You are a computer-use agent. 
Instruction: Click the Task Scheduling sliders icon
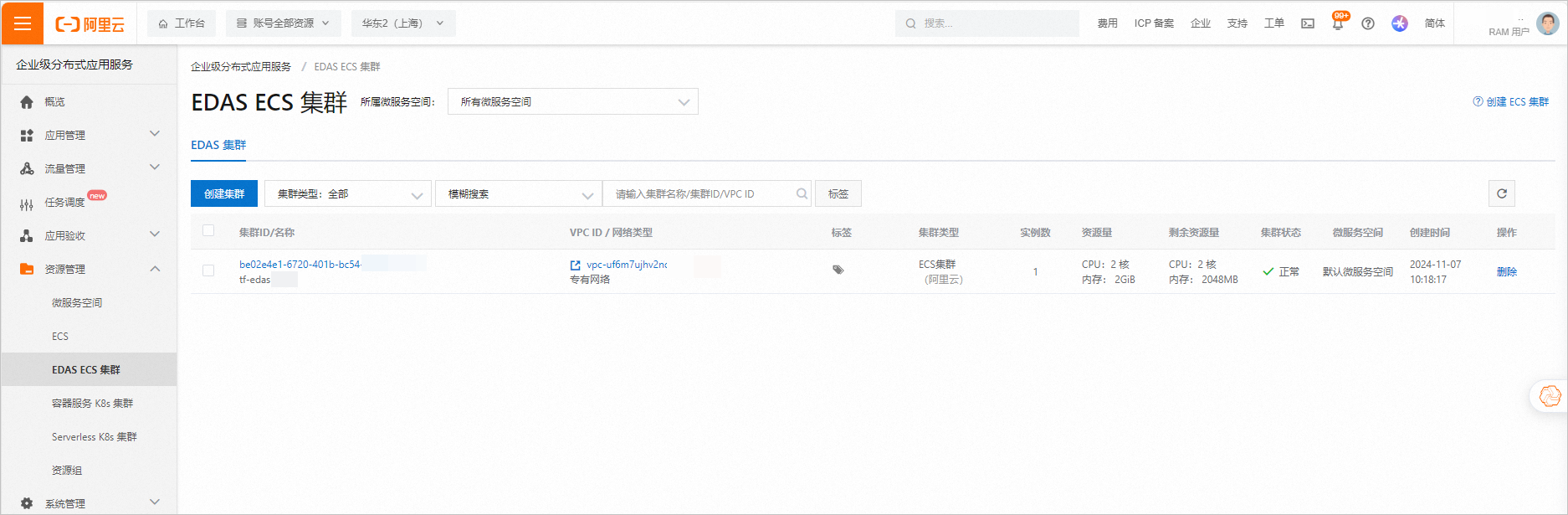[x=27, y=203]
